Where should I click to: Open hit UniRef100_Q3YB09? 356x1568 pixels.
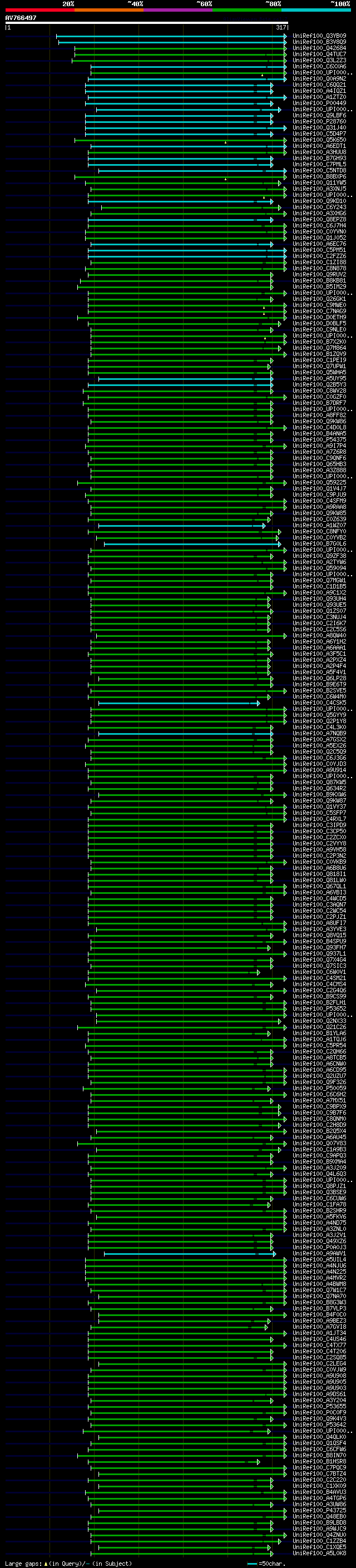click(319, 36)
